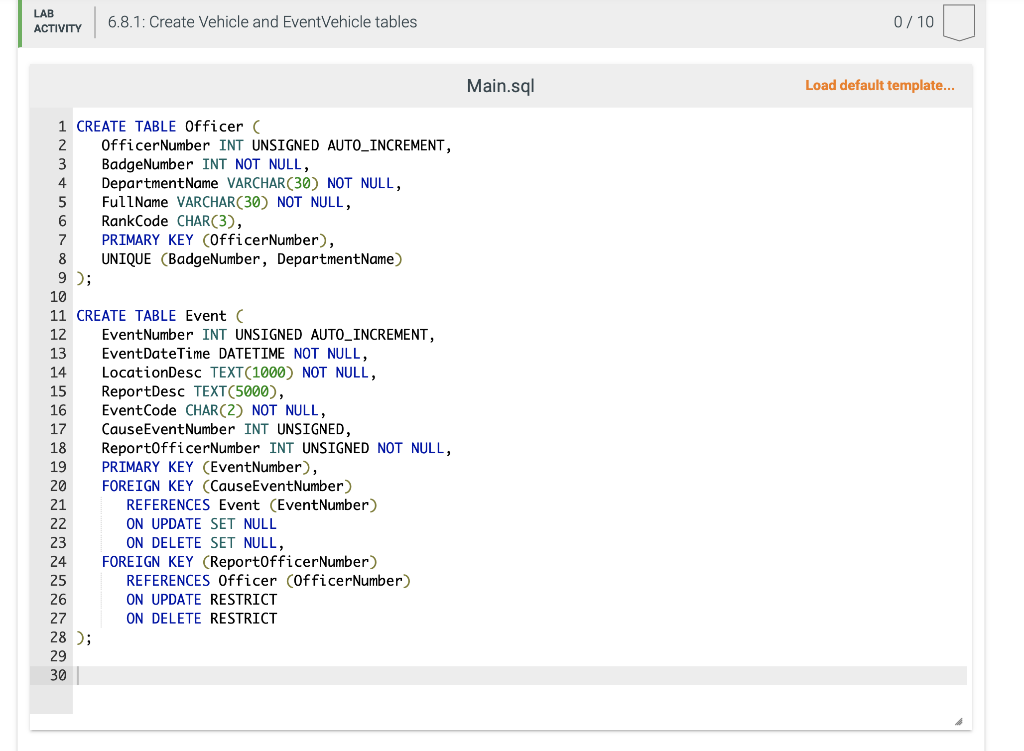1024x751 pixels.
Task: Grab the editor resize handle corner
Action: tap(959, 720)
